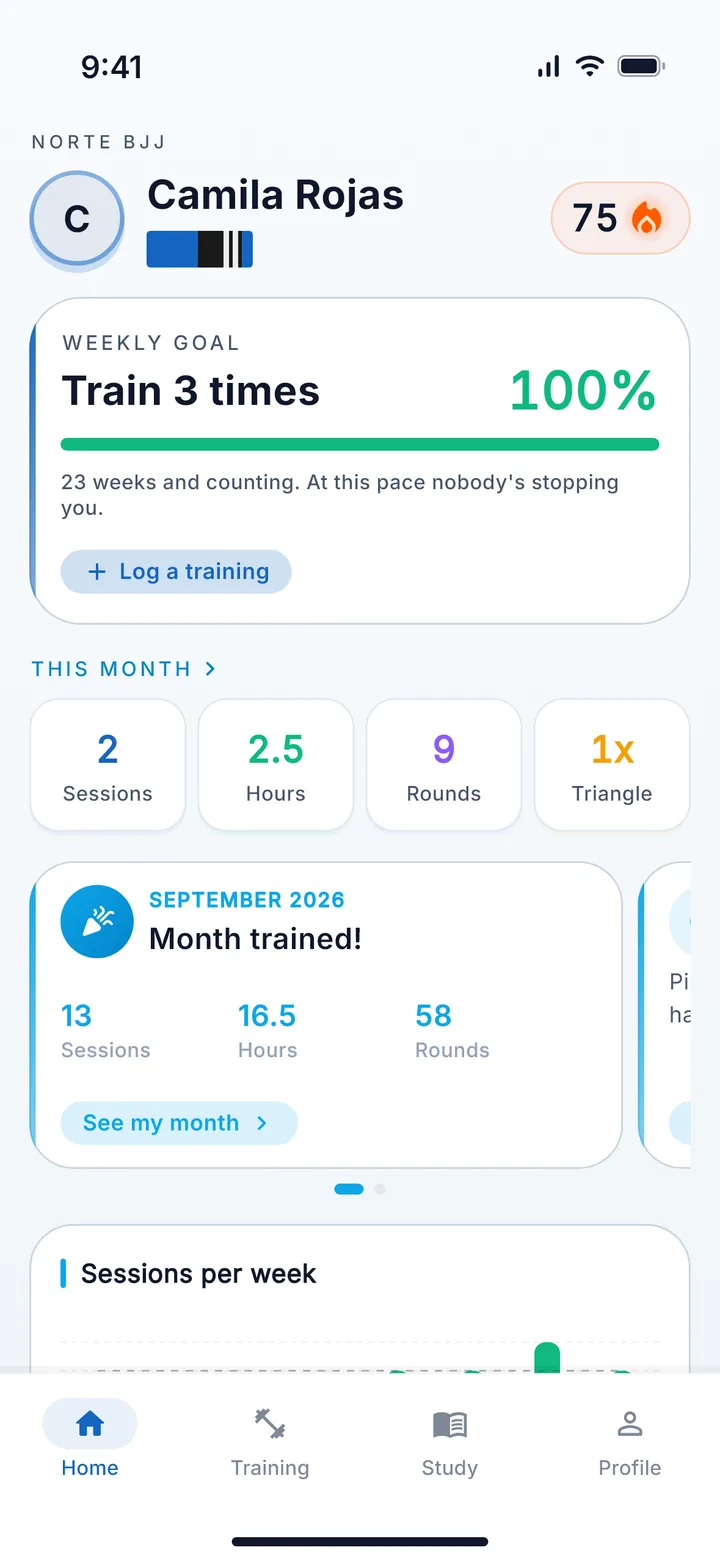Open the Home house icon
Viewport: 720px width, 1561px height.
point(90,1423)
